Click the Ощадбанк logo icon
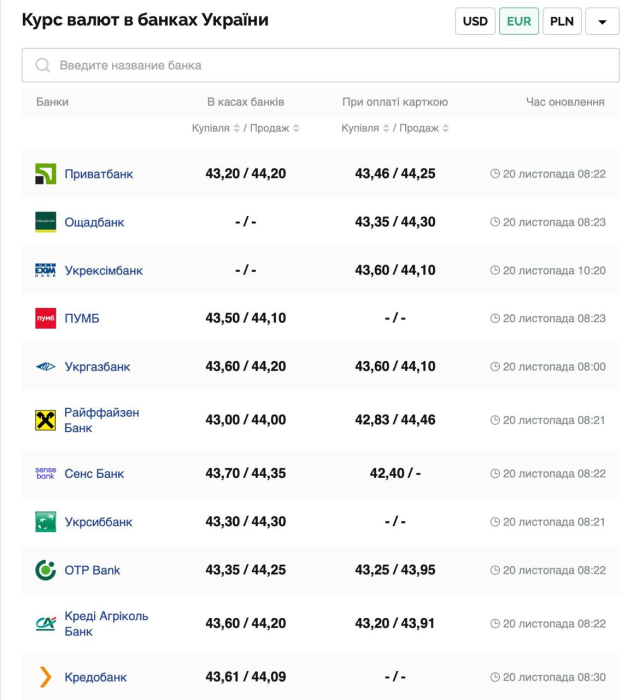This screenshot has width=634, height=700. pos(46,222)
